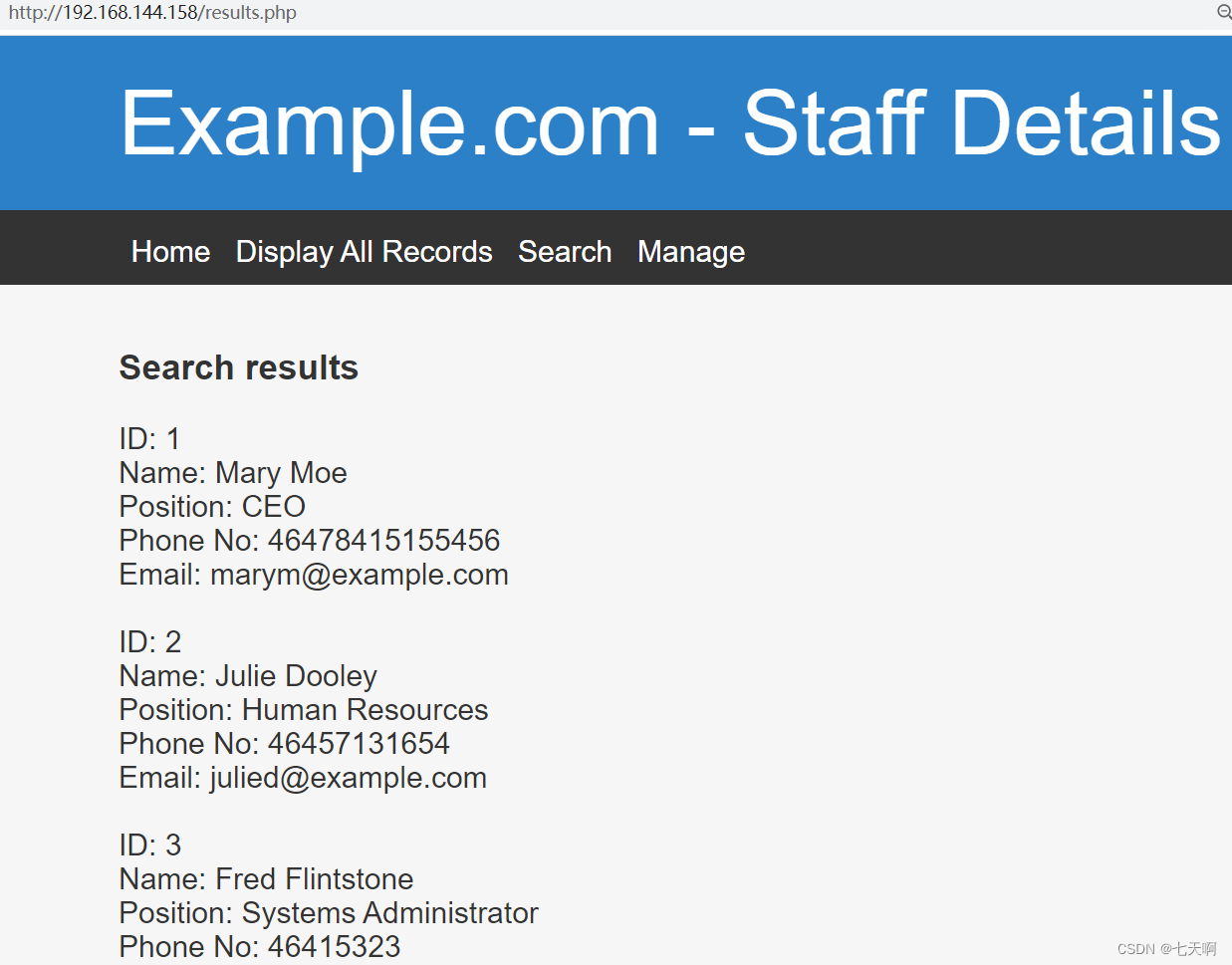
Task: Open the Home navigation link
Action: (x=170, y=252)
